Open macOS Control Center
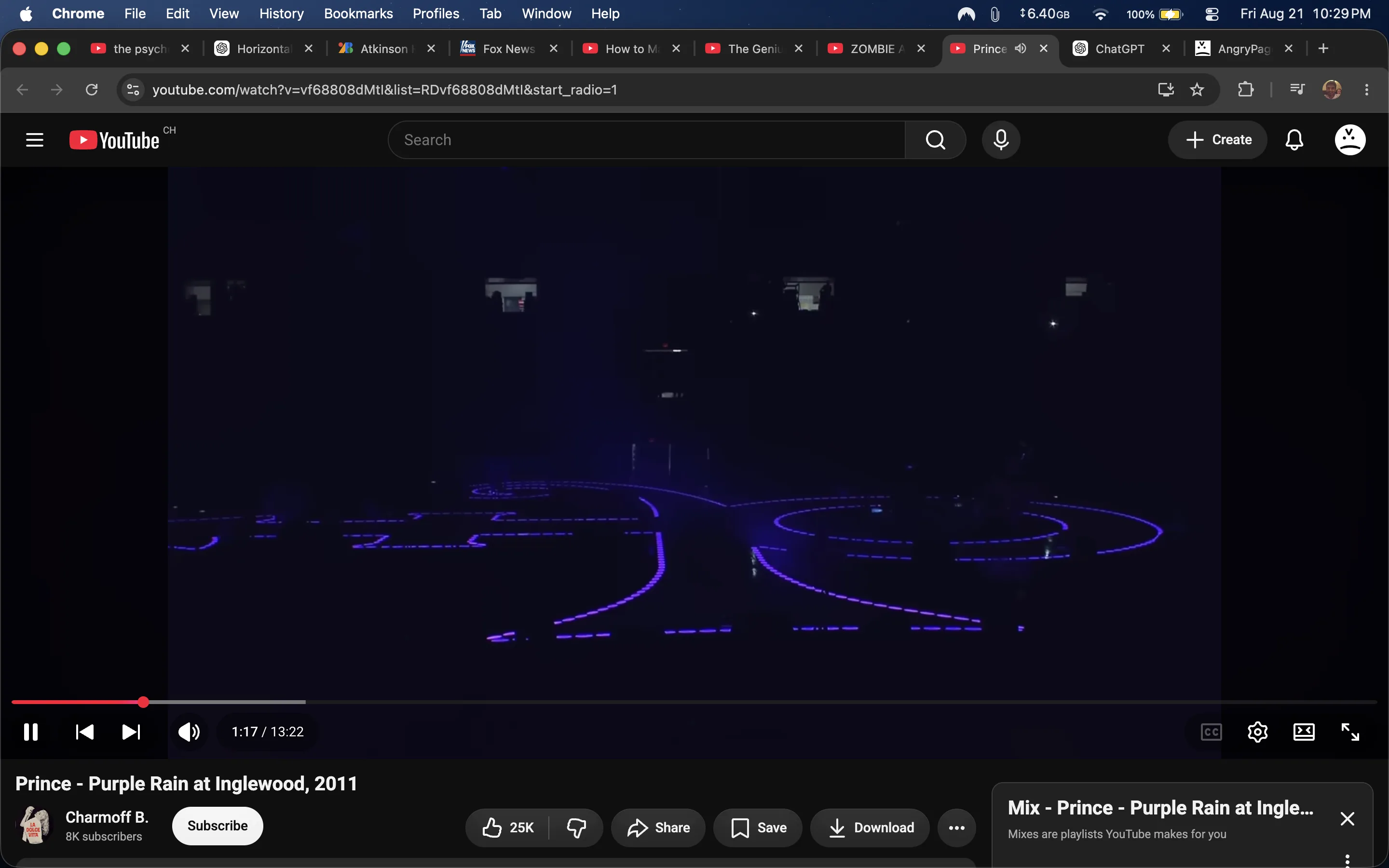 (1211, 14)
